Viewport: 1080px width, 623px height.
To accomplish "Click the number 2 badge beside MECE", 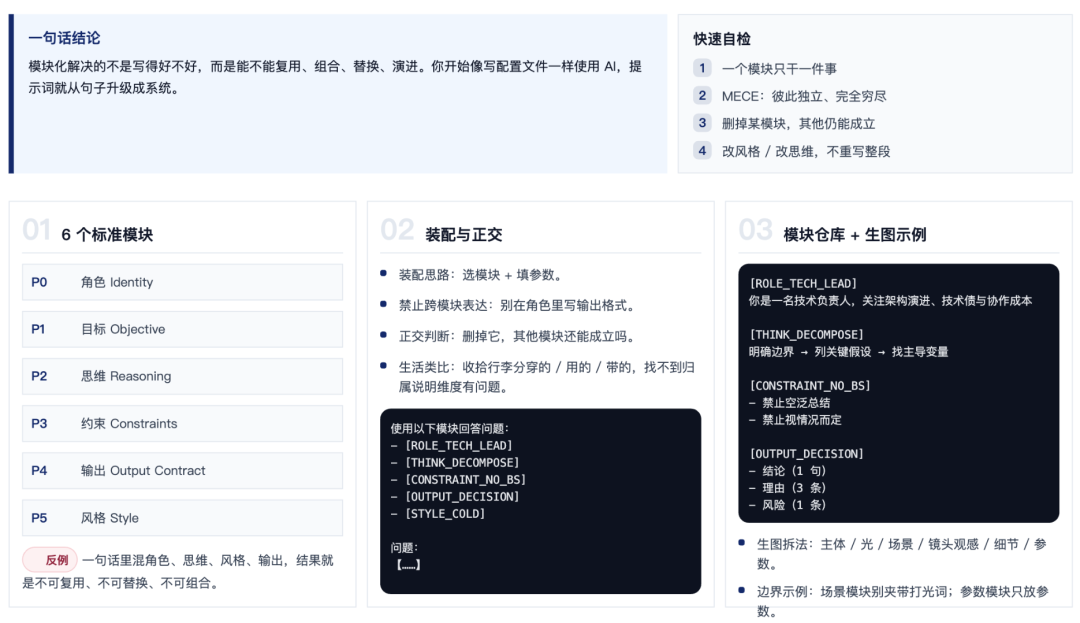I will [x=702, y=96].
